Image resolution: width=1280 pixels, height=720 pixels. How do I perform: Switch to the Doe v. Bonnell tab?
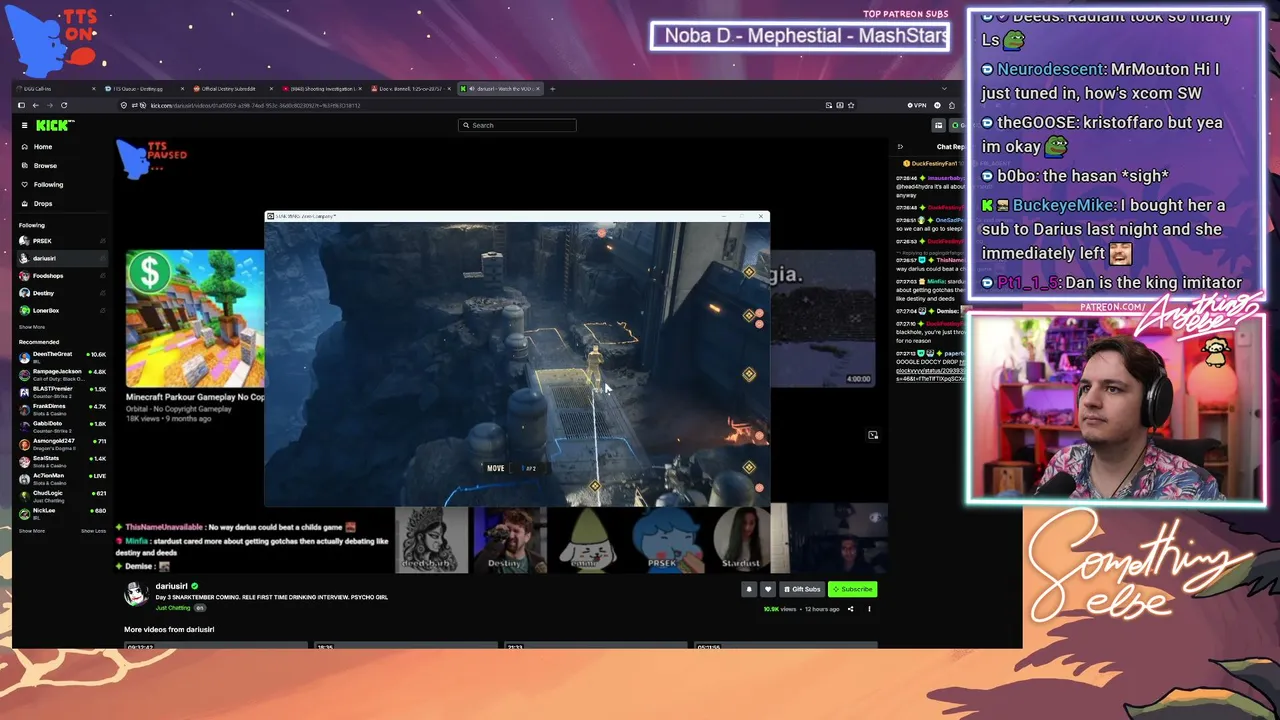point(410,89)
